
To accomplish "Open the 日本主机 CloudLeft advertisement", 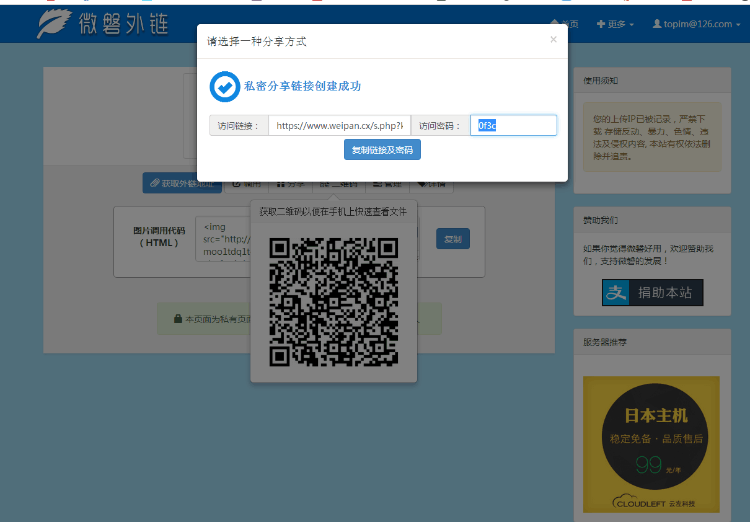I will pyautogui.click(x=651, y=444).
